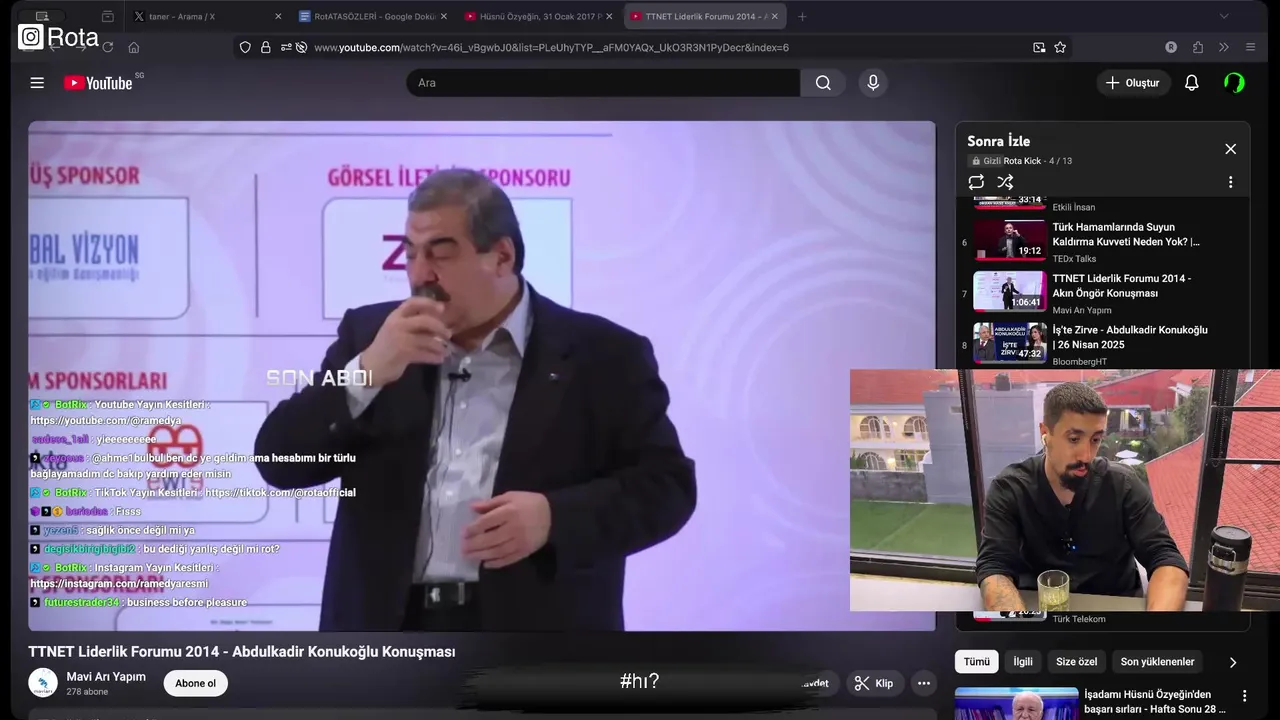The image size is (1280, 720).
Task: Focus the Ara search field
Action: click(x=603, y=83)
